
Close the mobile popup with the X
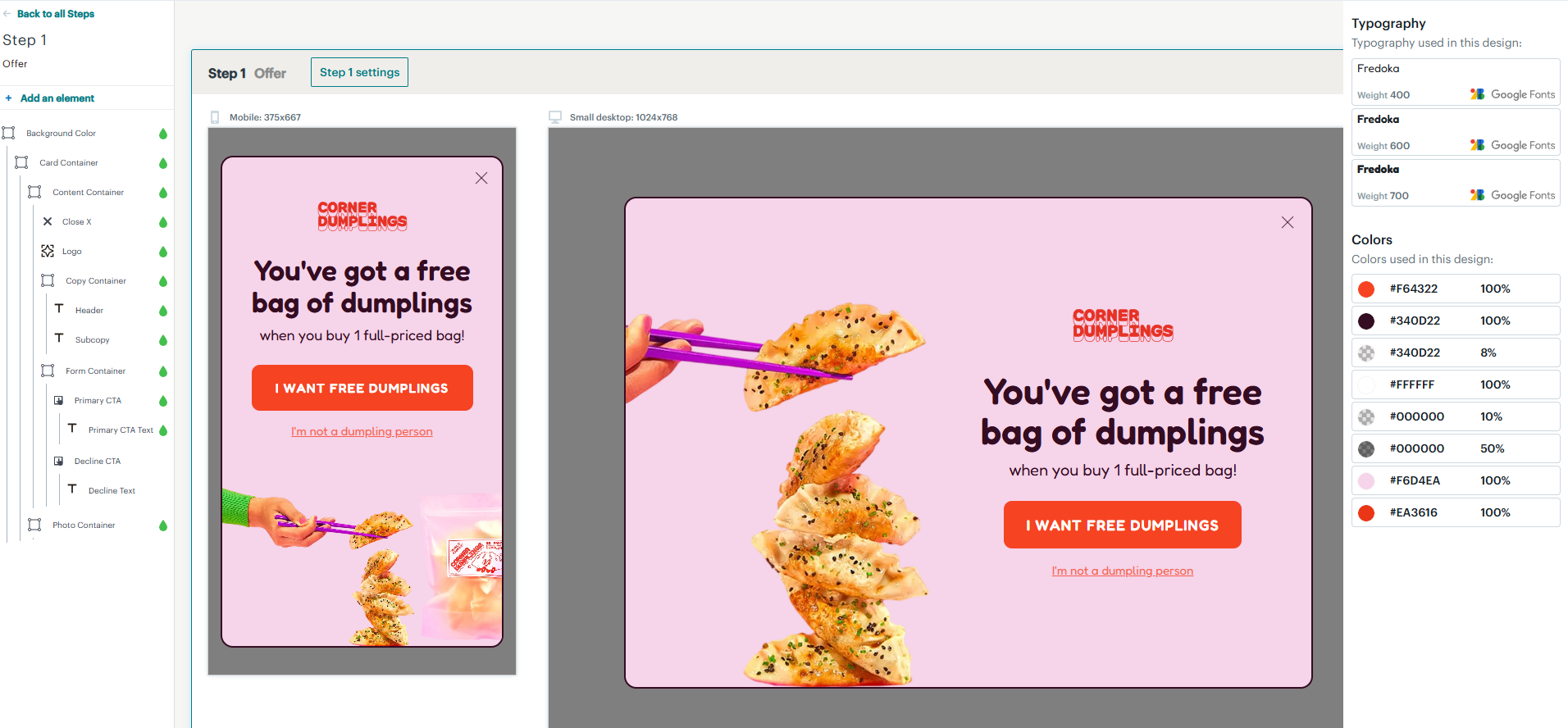pyautogui.click(x=481, y=178)
